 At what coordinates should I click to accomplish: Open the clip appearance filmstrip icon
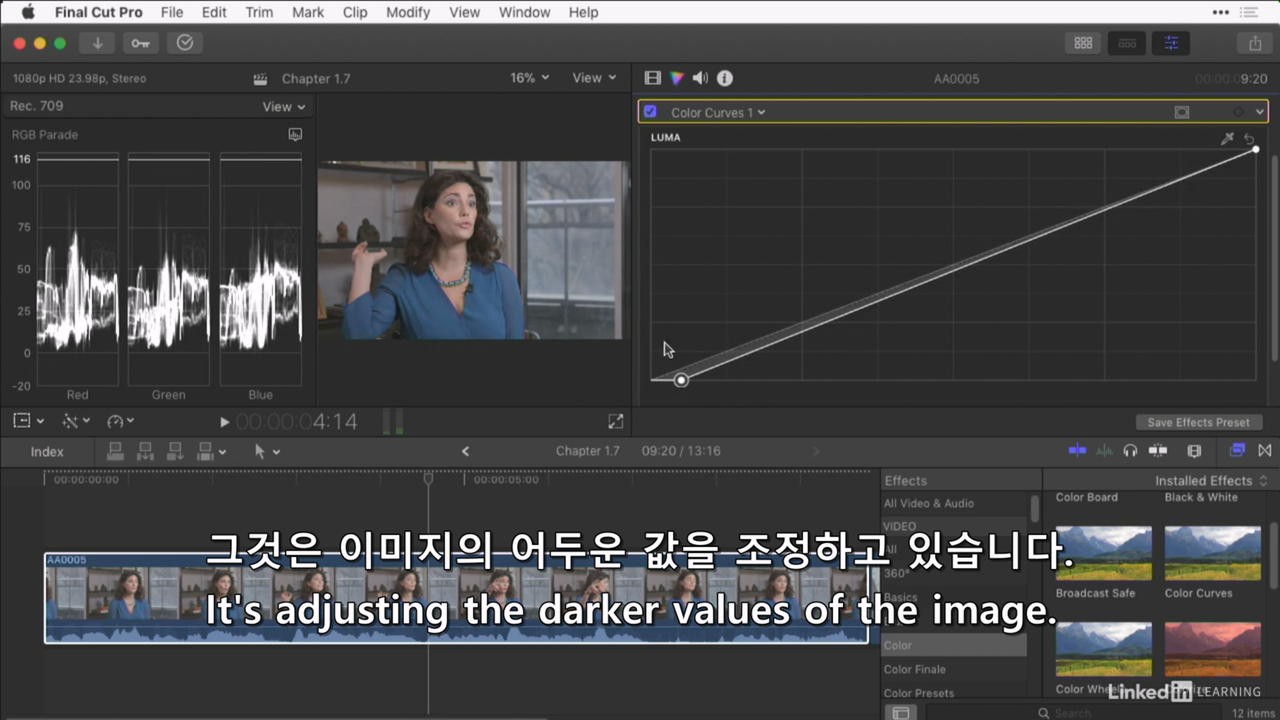point(1194,451)
